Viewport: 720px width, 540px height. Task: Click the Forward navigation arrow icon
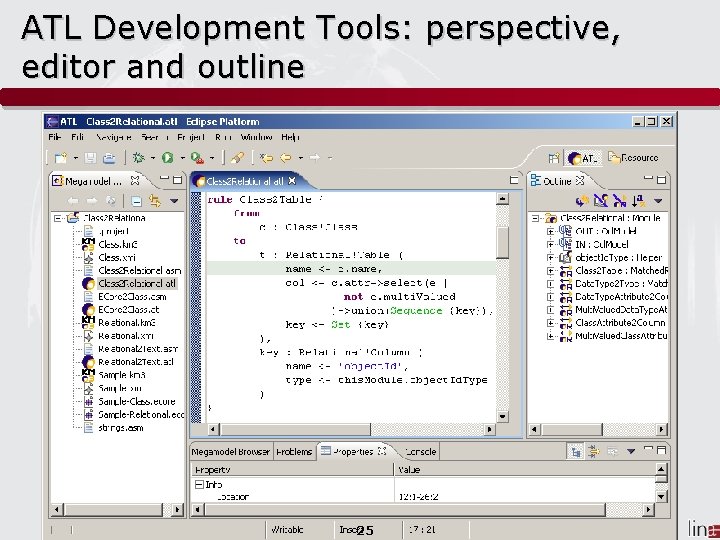point(315,158)
